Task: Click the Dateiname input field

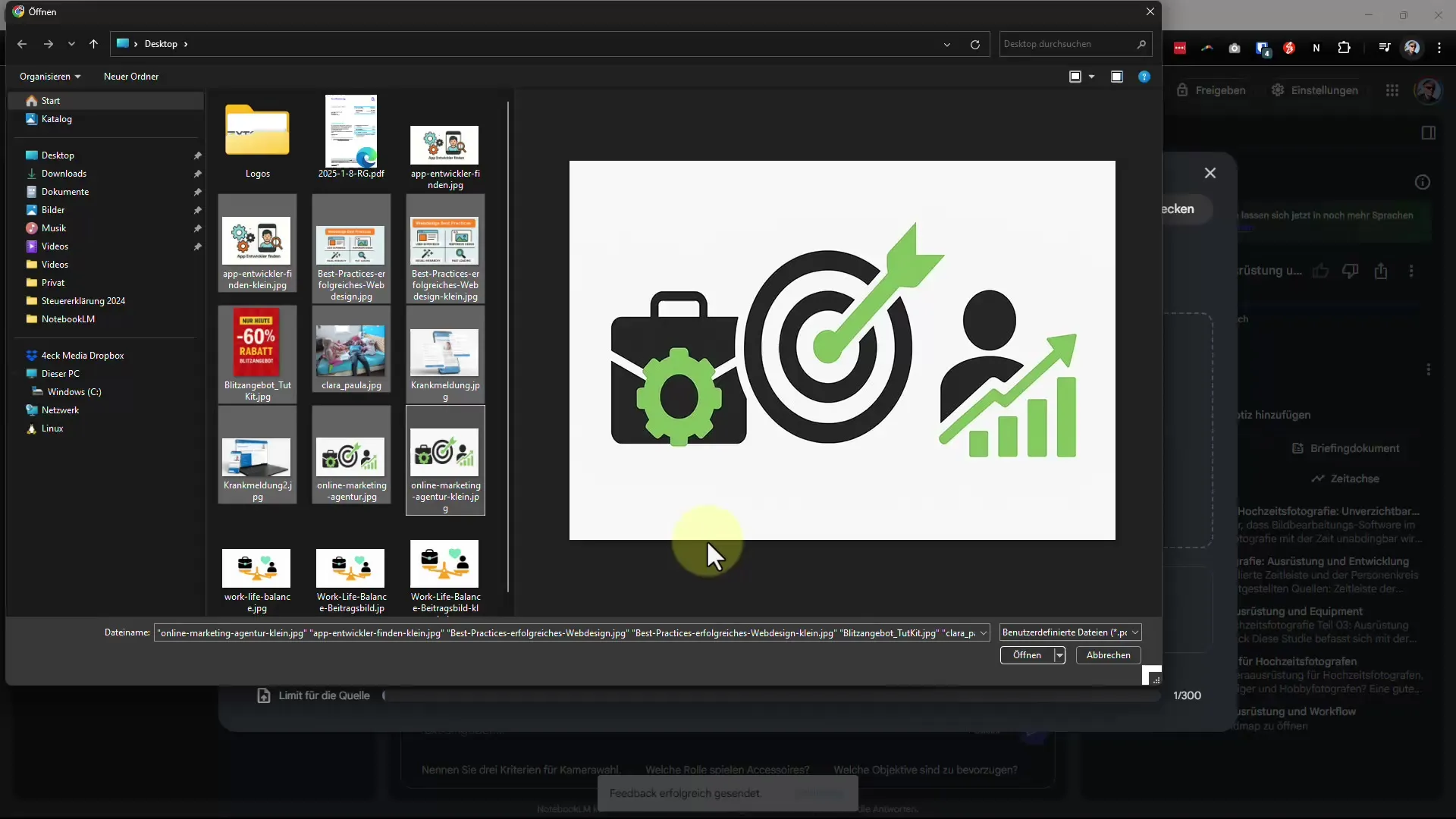Action: (566, 632)
